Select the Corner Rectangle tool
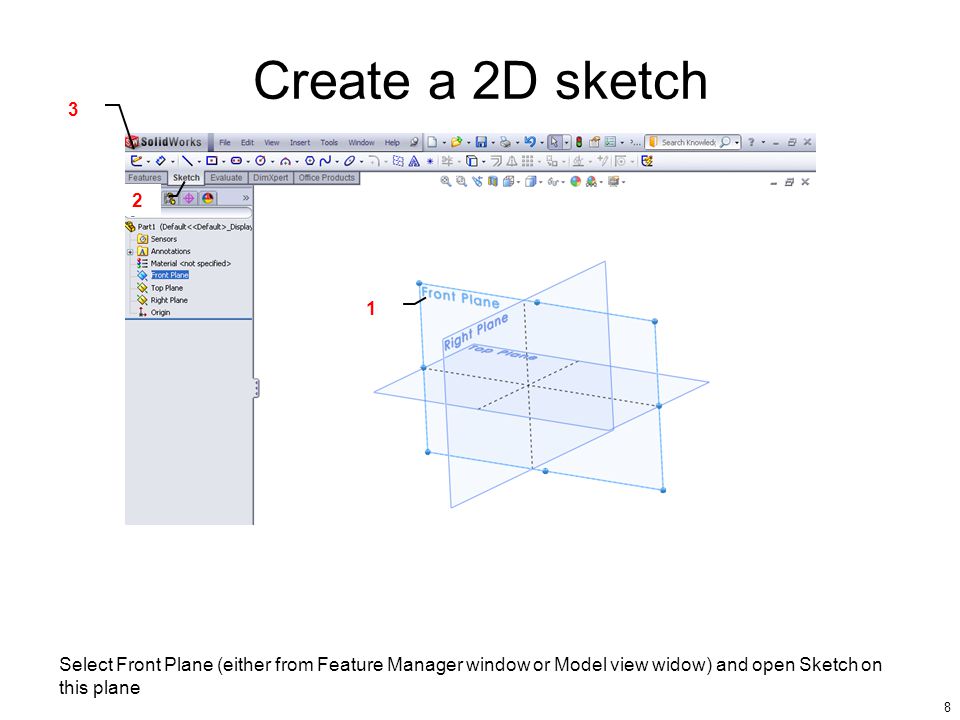Viewport: 960px width, 720px height. point(211,161)
